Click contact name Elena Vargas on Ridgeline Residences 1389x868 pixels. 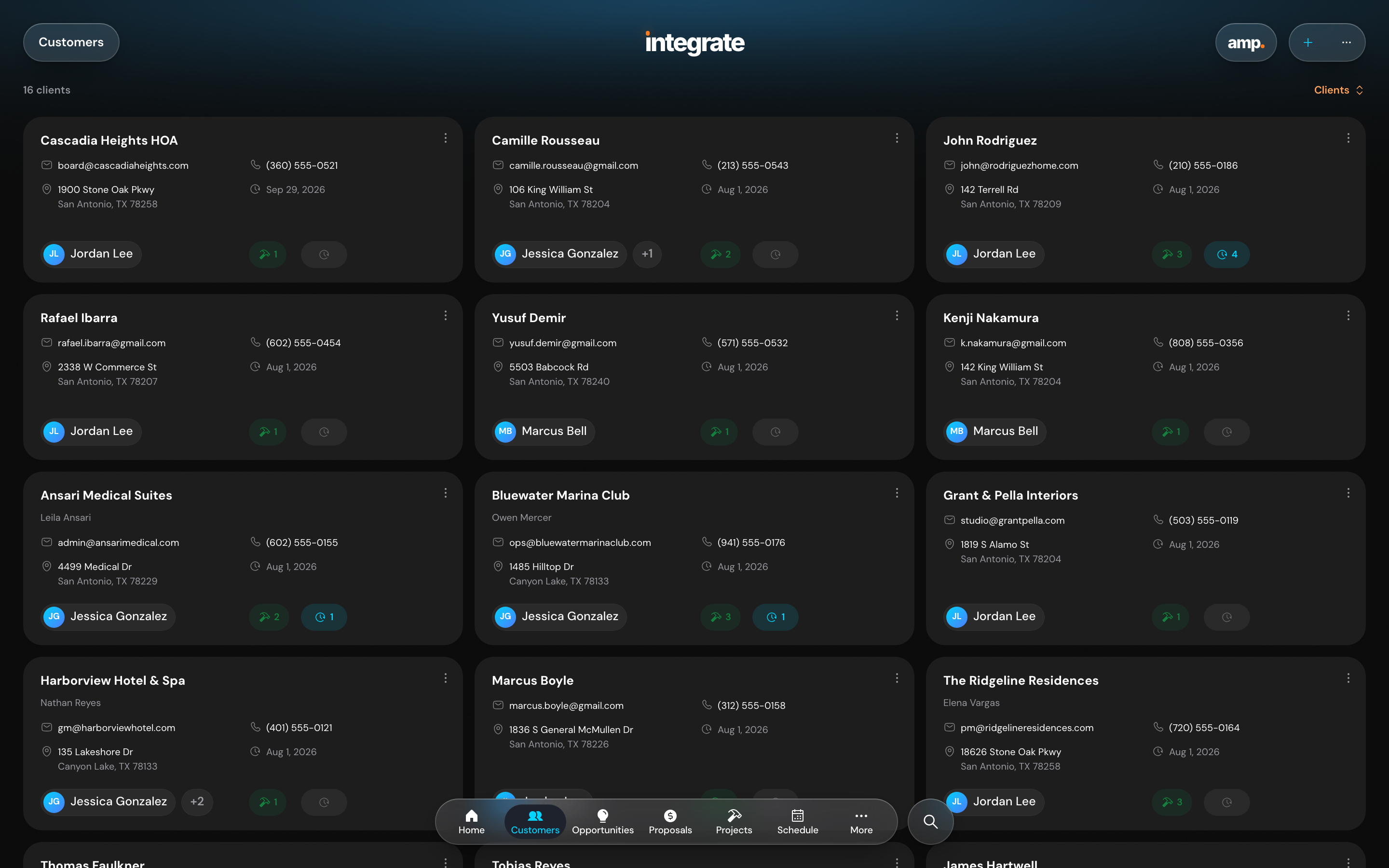click(x=971, y=703)
